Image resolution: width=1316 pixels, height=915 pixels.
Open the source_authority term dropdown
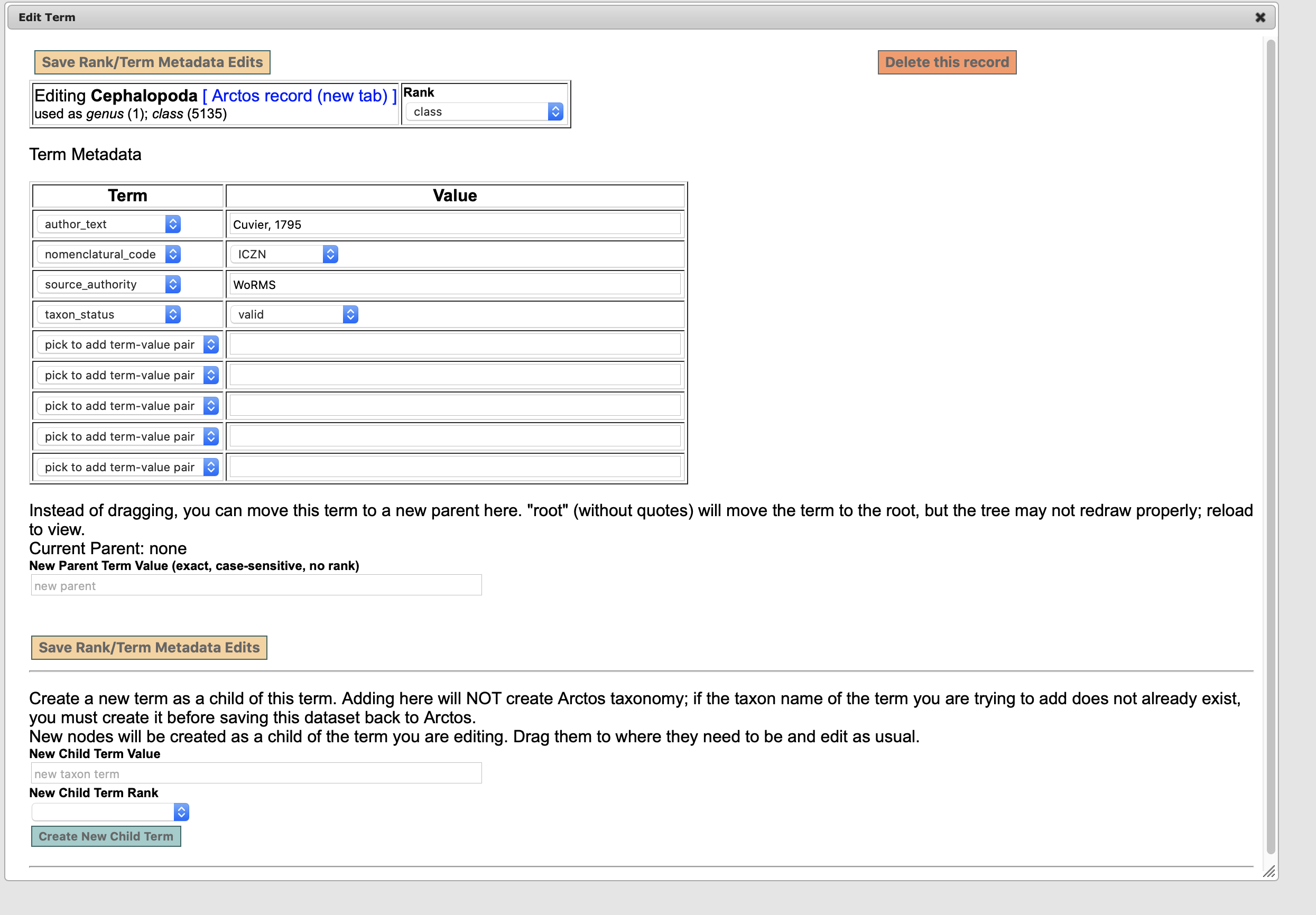109,284
